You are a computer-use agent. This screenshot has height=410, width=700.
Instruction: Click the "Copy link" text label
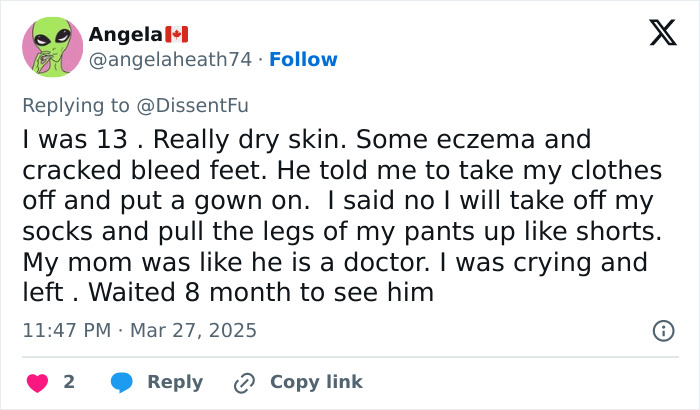(x=316, y=382)
